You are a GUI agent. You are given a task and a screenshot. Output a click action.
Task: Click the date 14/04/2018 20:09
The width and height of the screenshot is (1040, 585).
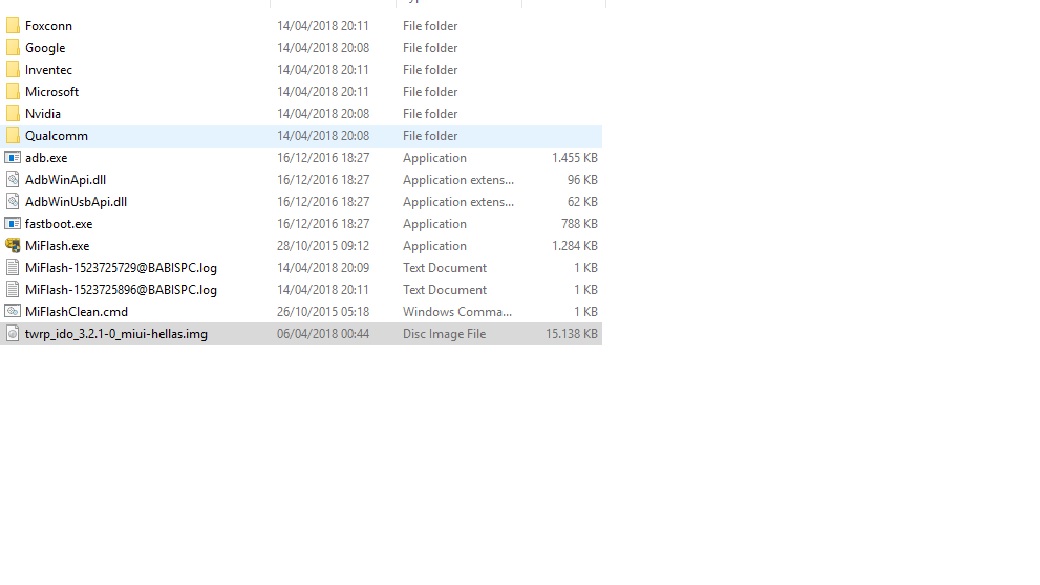click(323, 267)
